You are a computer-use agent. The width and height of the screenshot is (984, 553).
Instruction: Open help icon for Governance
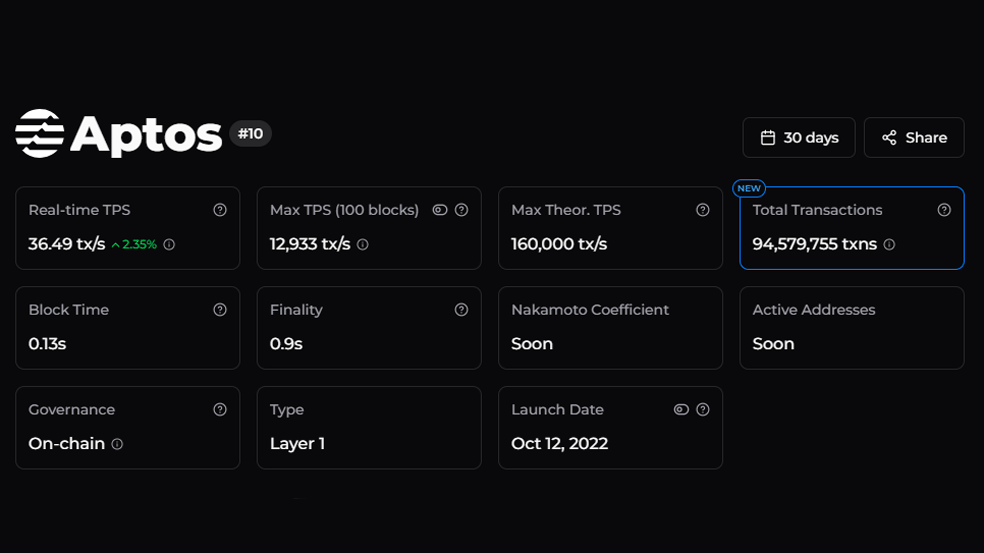[220, 409]
